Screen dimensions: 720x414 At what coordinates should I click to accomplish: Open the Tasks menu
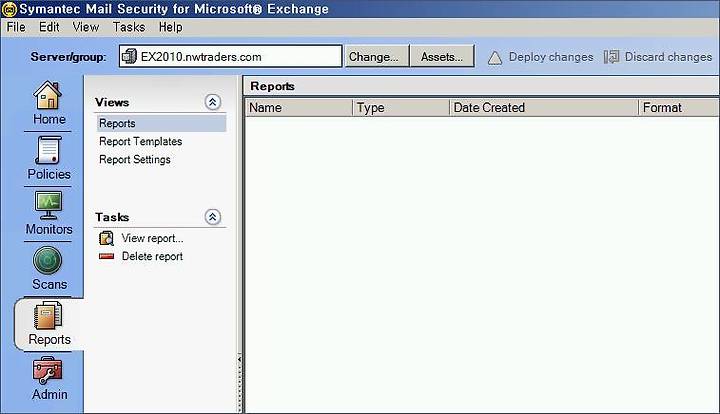pyautogui.click(x=129, y=27)
